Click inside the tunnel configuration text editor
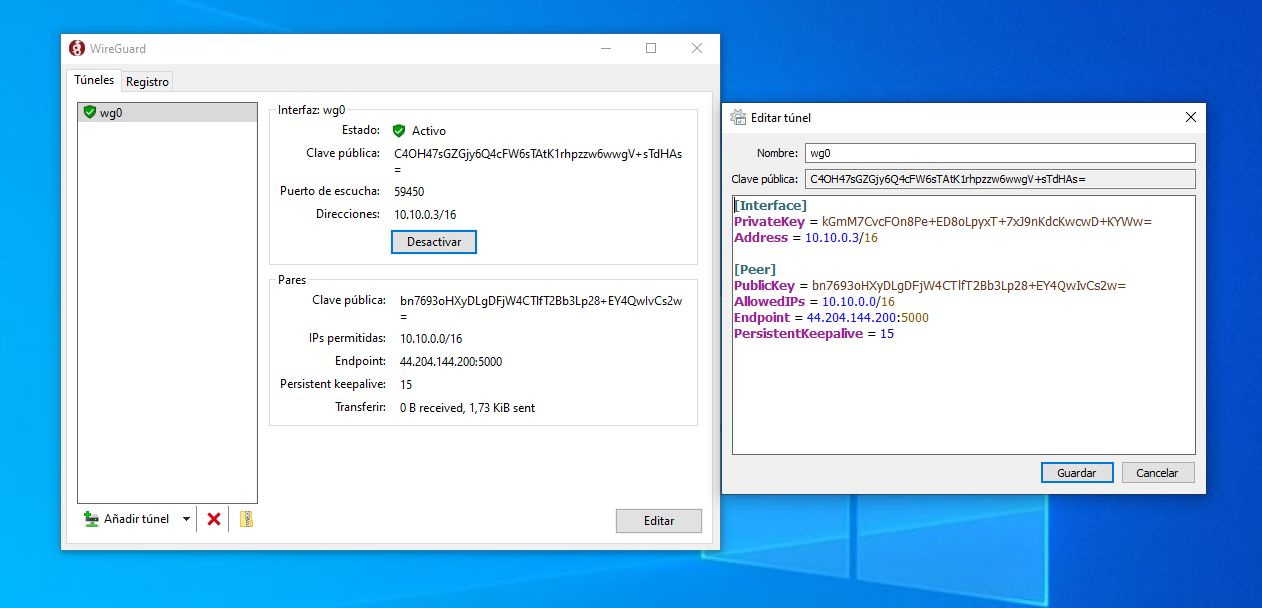 pos(964,325)
